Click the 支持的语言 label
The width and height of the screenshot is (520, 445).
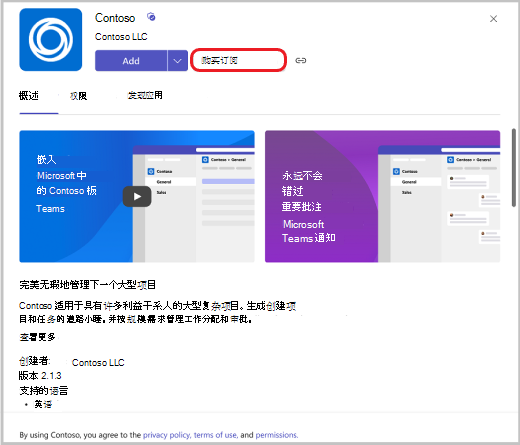pos(44,390)
